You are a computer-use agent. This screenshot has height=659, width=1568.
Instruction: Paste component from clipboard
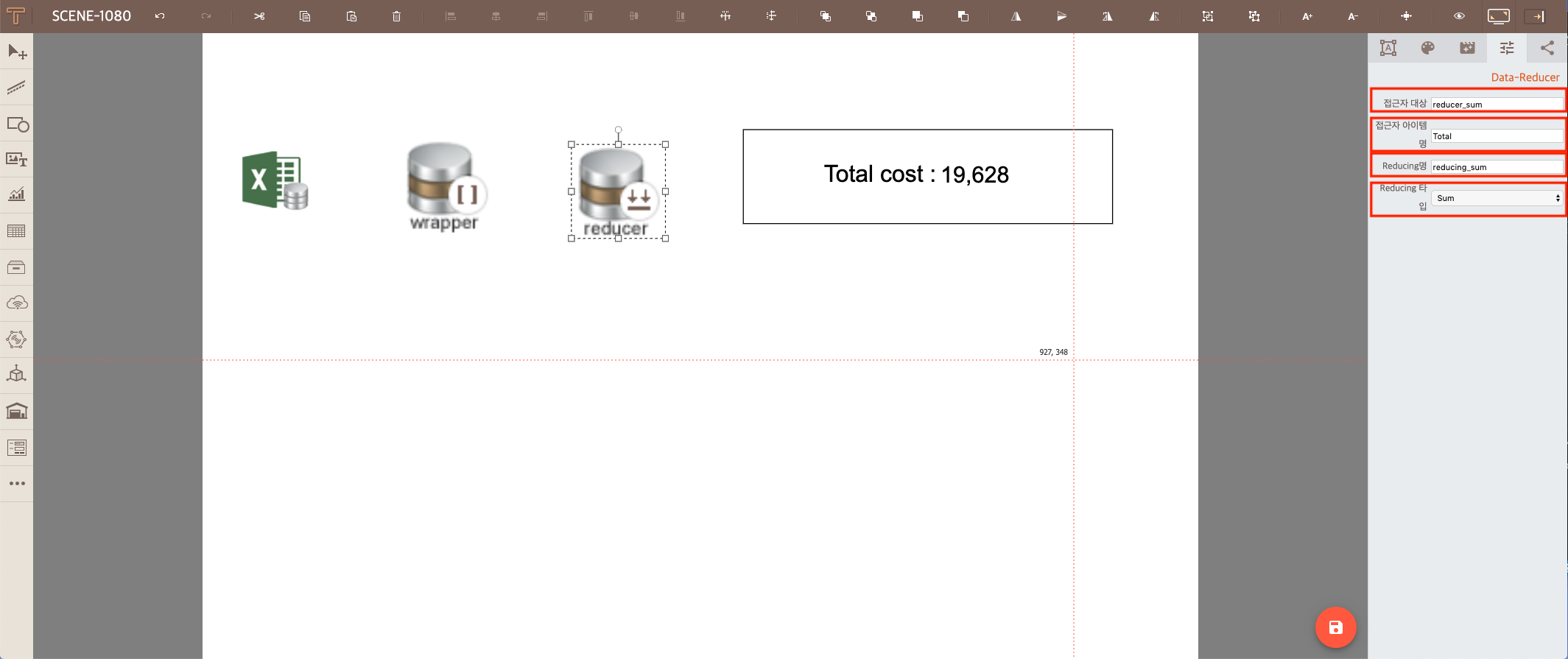[x=351, y=16]
